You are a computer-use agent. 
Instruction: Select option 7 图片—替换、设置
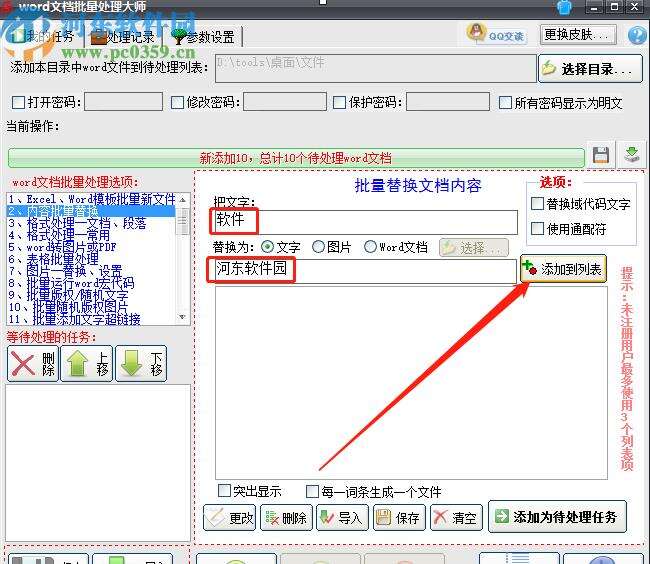[91, 271]
